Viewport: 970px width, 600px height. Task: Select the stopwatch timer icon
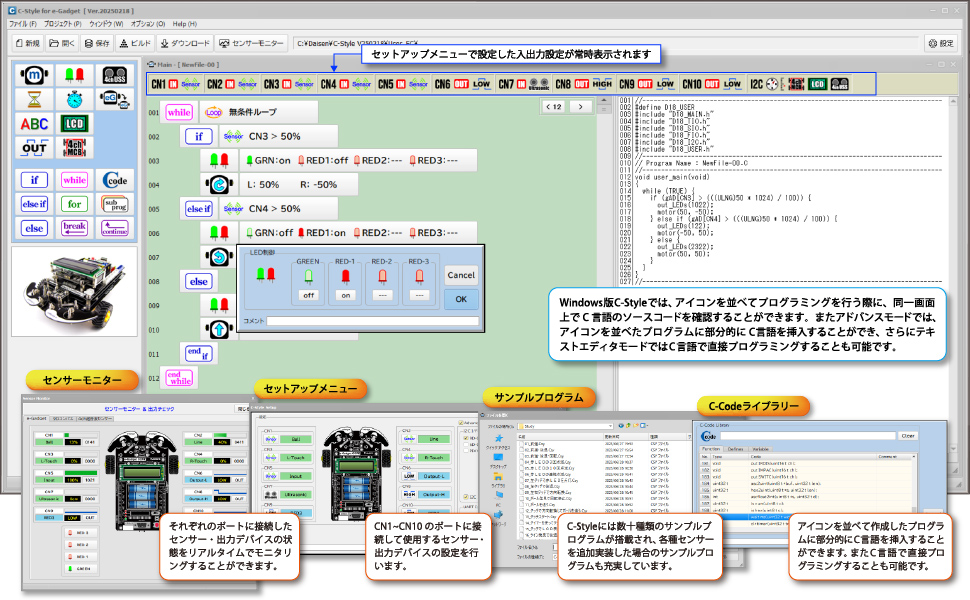coord(73,99)
